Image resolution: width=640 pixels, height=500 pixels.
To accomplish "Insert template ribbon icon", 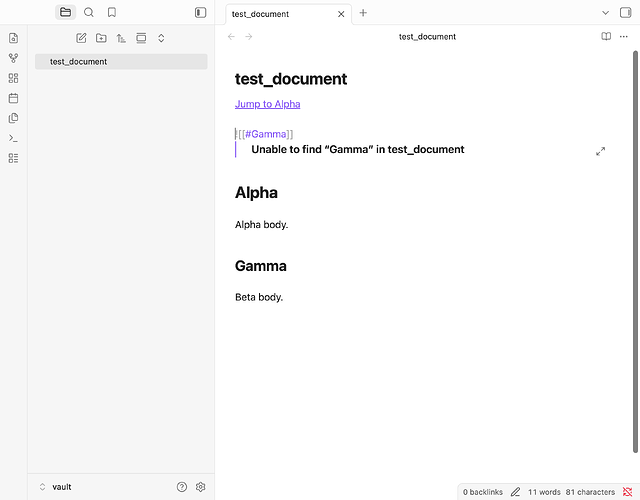I will pos(13,118).
